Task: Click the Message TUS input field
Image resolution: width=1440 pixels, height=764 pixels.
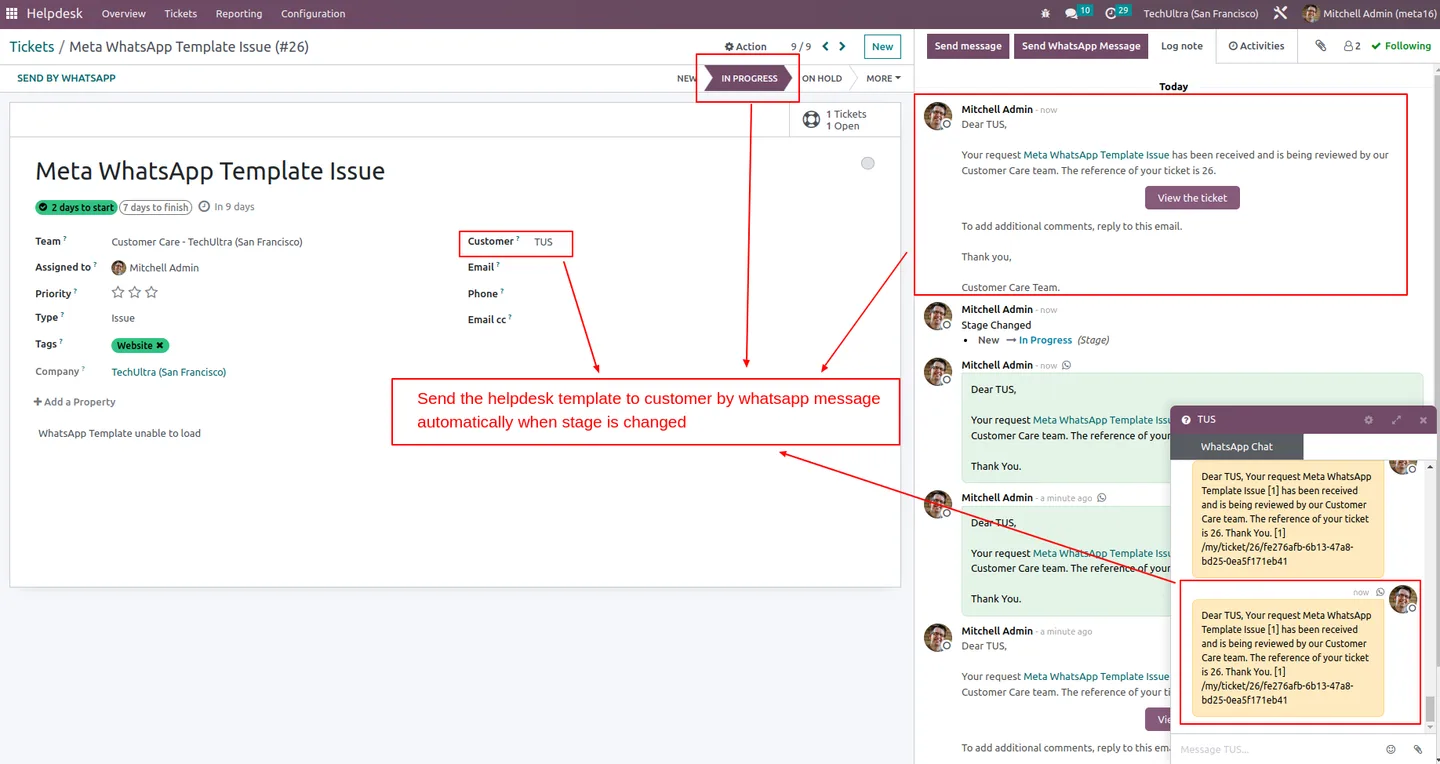Action: (1275, 749)
